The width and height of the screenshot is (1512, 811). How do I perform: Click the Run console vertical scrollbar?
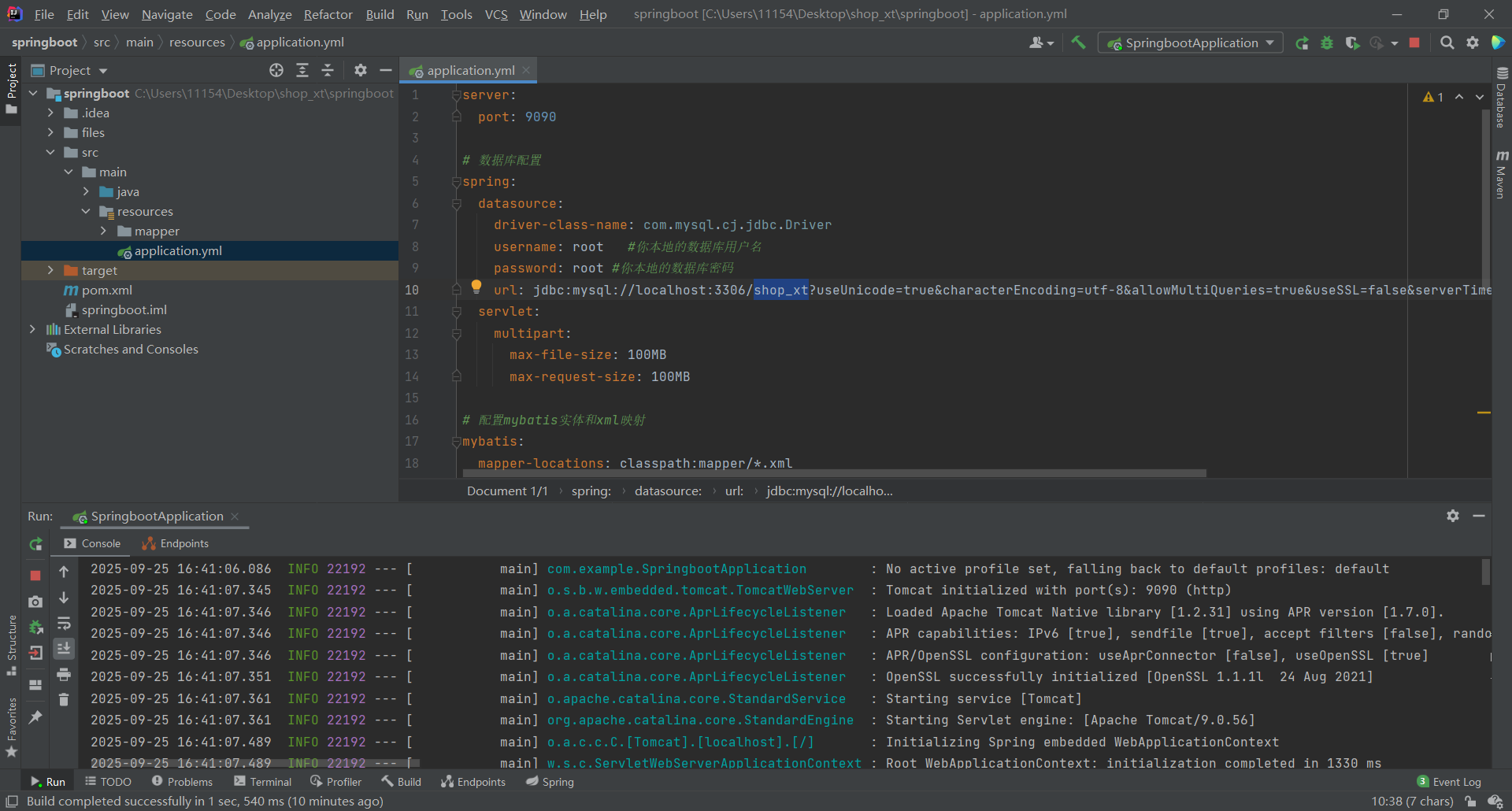tap(1486, 572)
